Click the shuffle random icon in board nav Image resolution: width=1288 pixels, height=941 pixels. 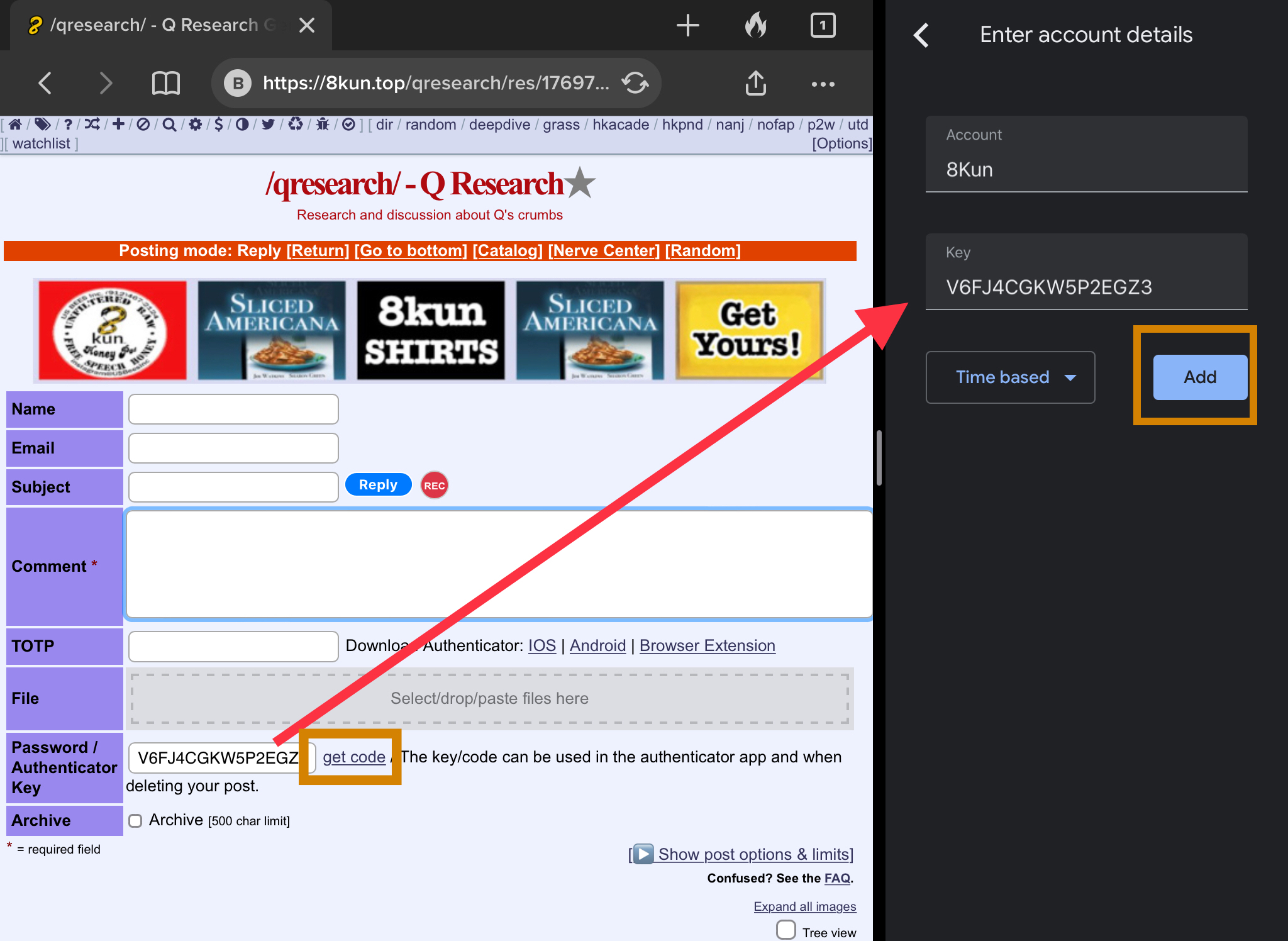click(92, 124)
